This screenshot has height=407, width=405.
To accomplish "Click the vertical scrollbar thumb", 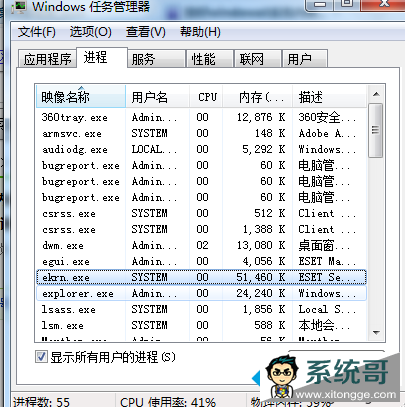I will (x=376, y=130).
